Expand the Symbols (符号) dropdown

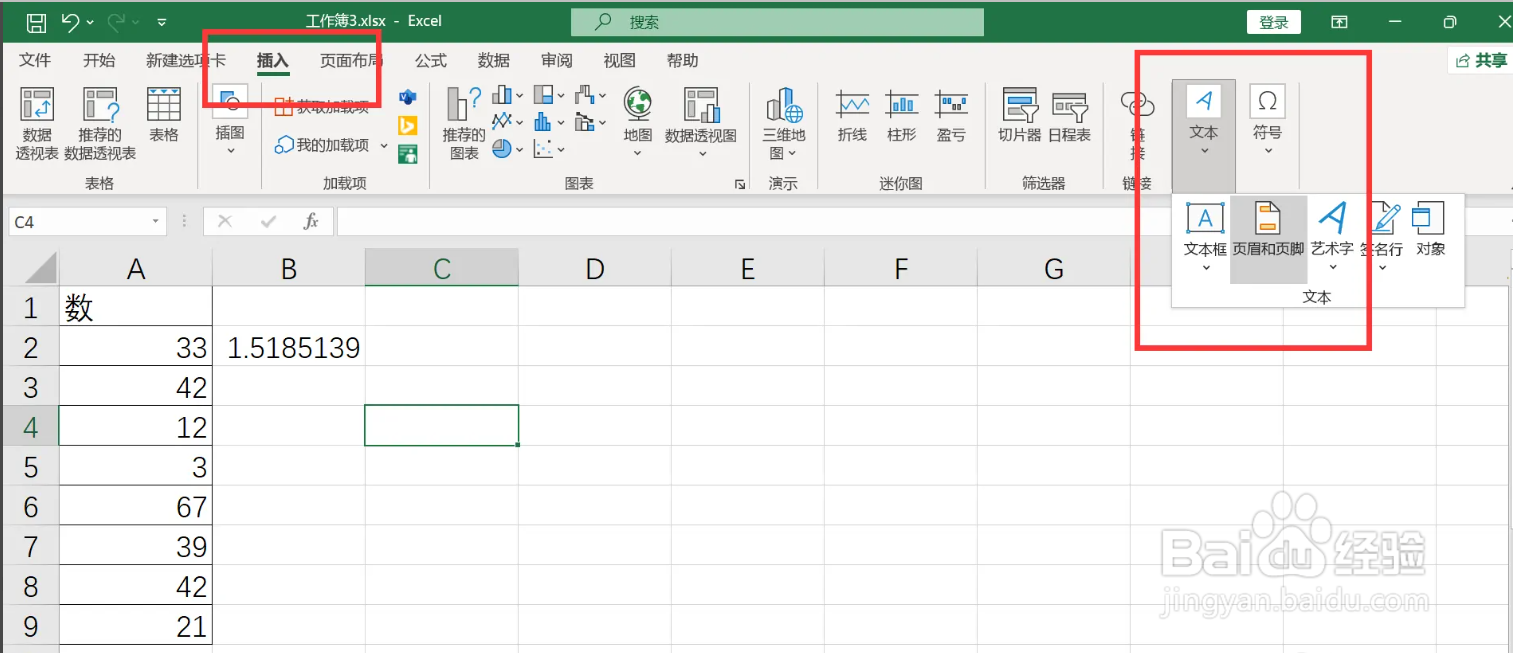coord(1267,122)
